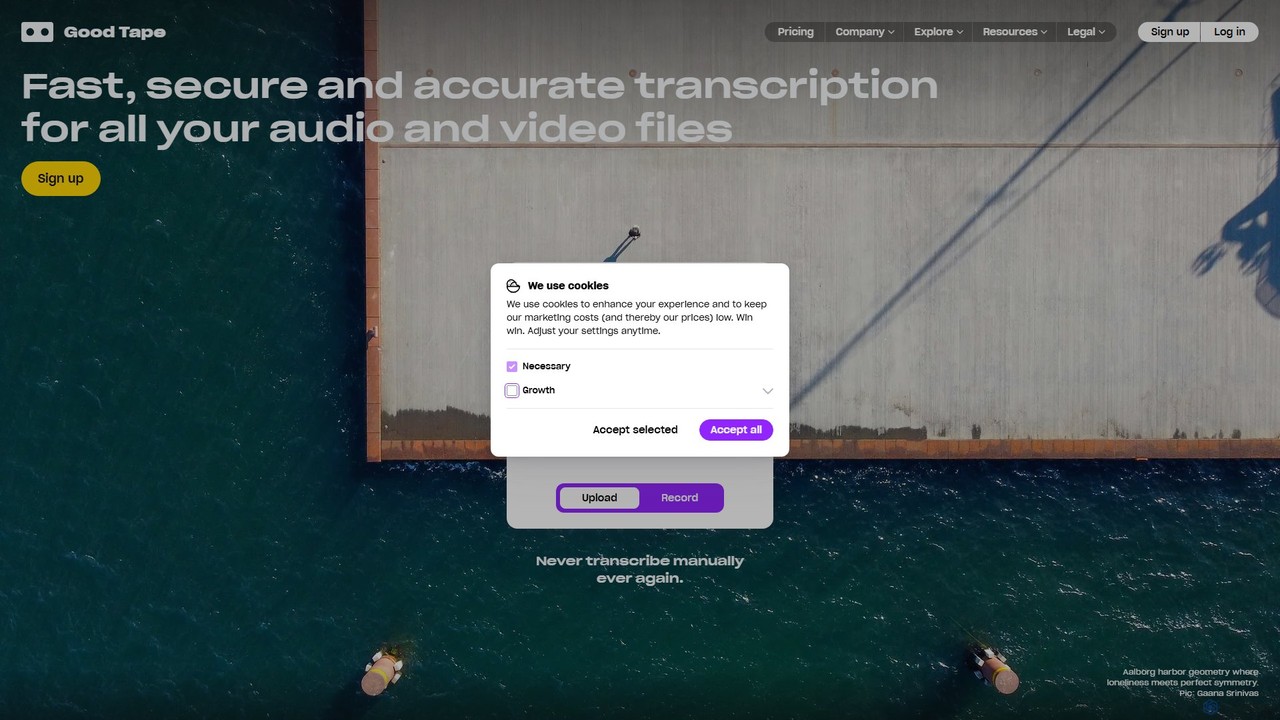Switch to the Record tab
Viewport: 1280px width, 720px height.
680,498
